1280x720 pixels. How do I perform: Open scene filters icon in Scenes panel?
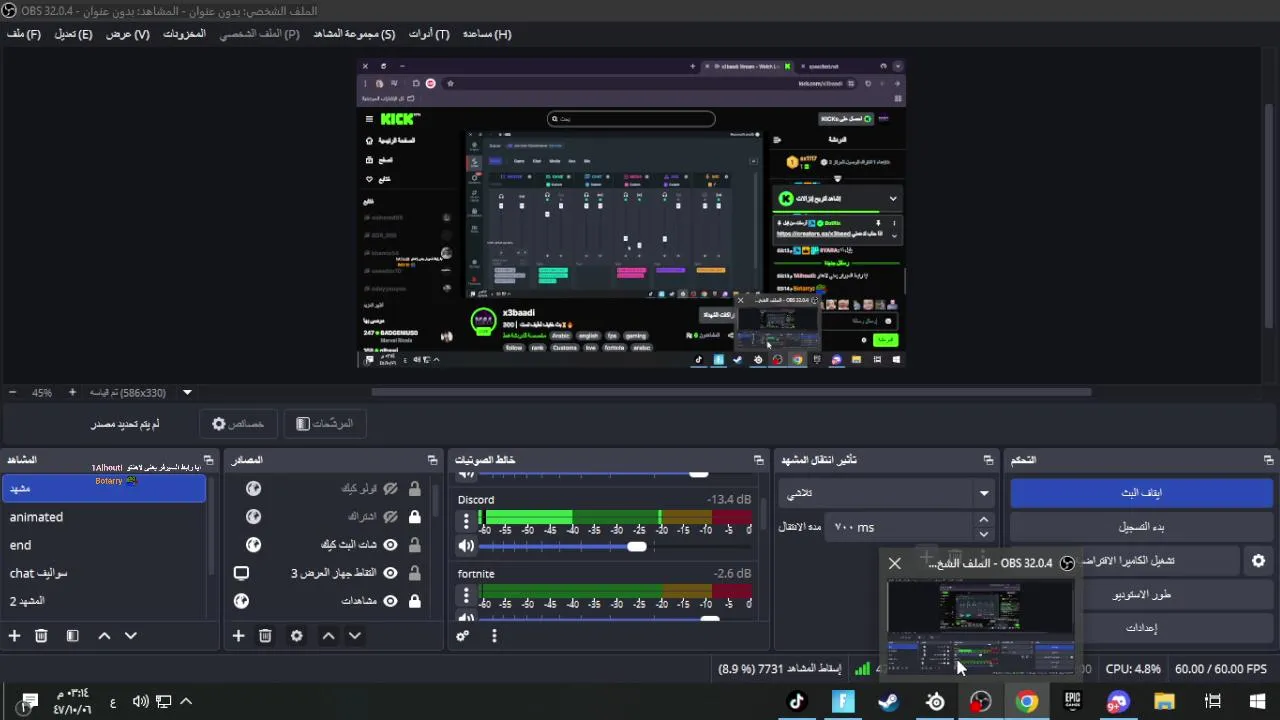[x=72, y=636]
